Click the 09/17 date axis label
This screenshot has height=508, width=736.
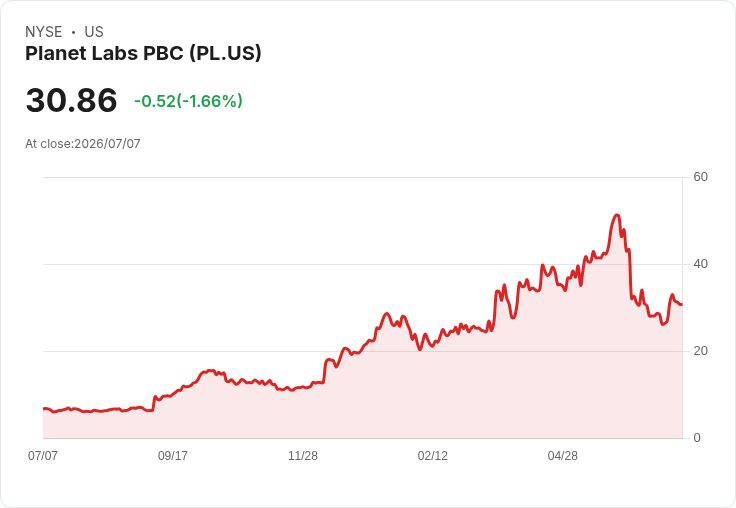[173, 455]
